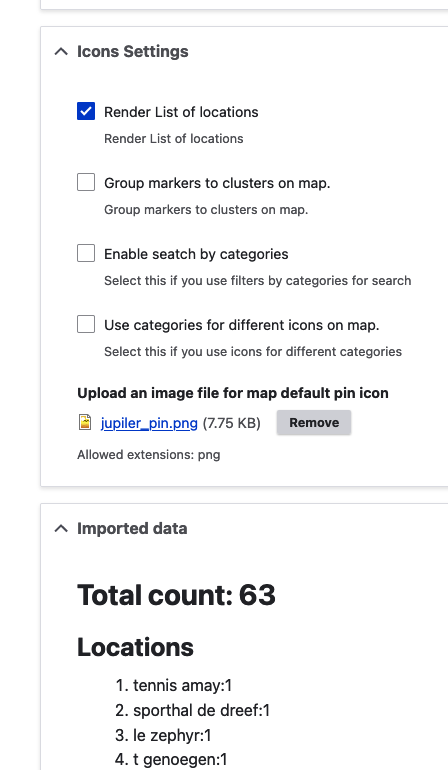Open the jupiler_pin.png file link

coord(149,423)
